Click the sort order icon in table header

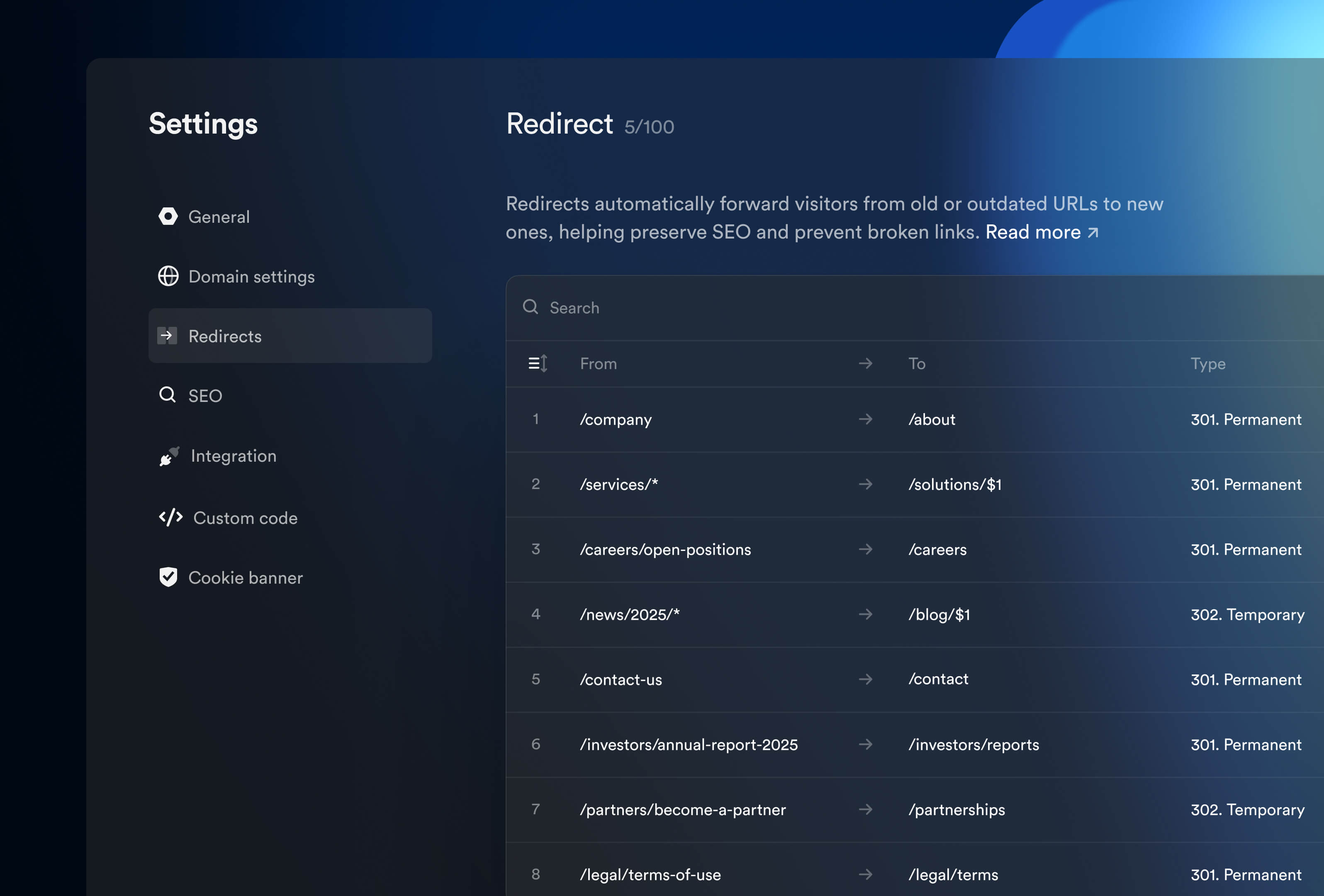coord(538,363)
